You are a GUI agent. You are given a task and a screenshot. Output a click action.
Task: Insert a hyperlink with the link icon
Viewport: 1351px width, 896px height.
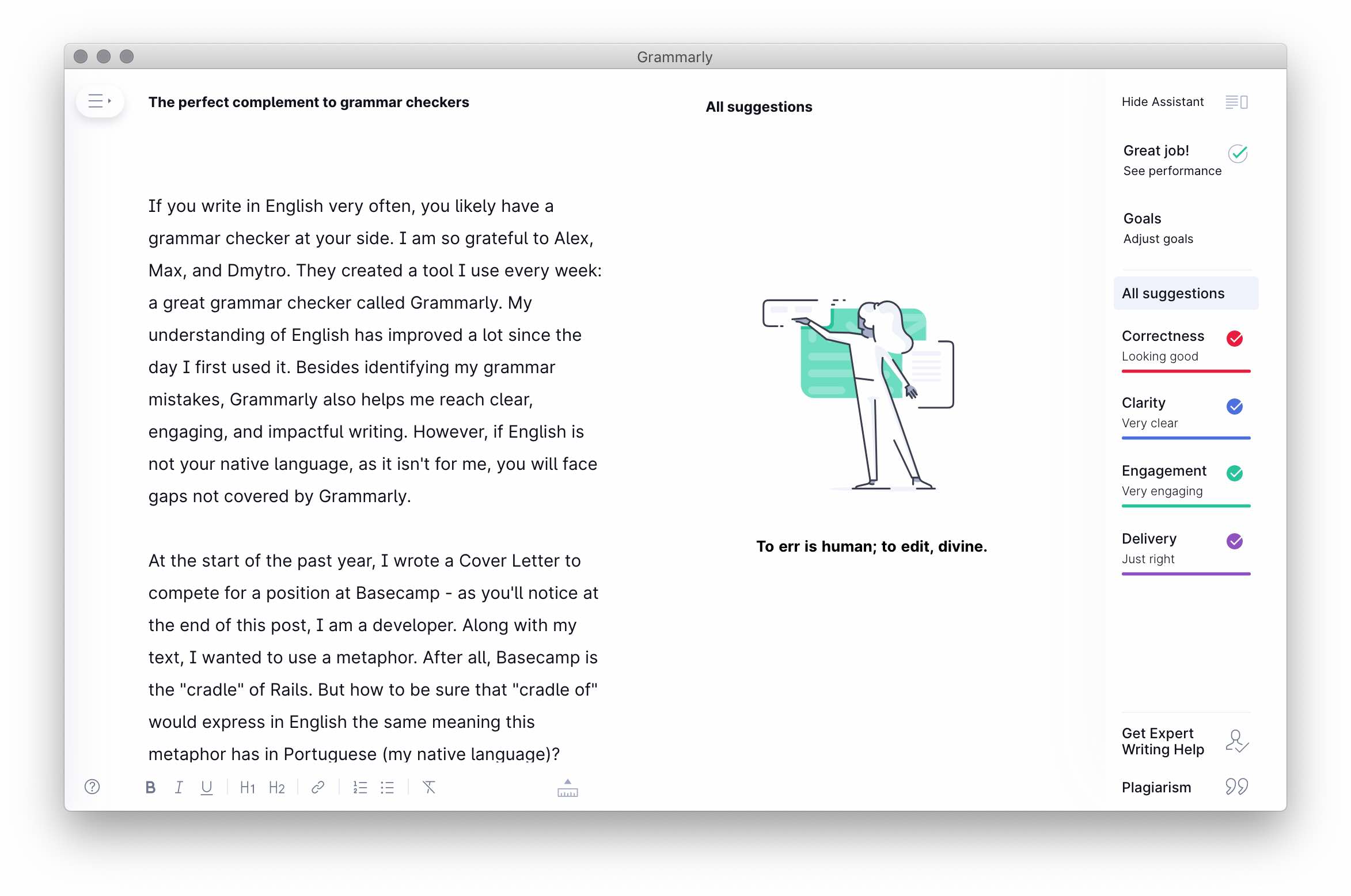tap(318, 787)
